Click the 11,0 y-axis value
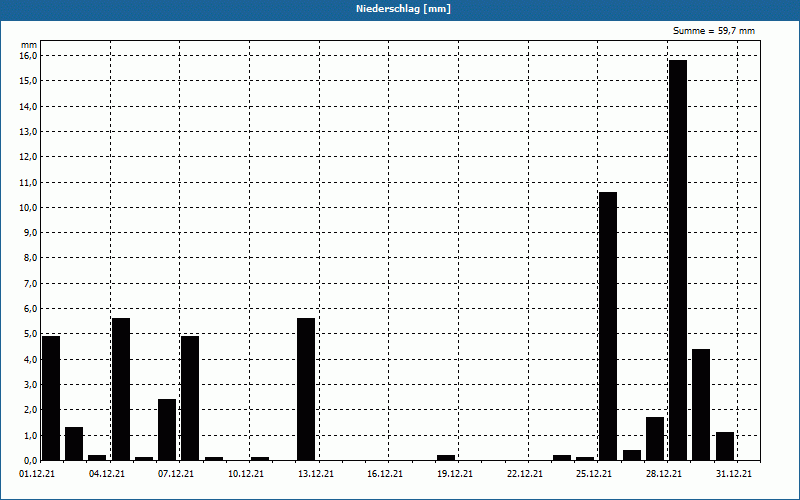This screenshot has height=500, width=800. coord(29,182)
